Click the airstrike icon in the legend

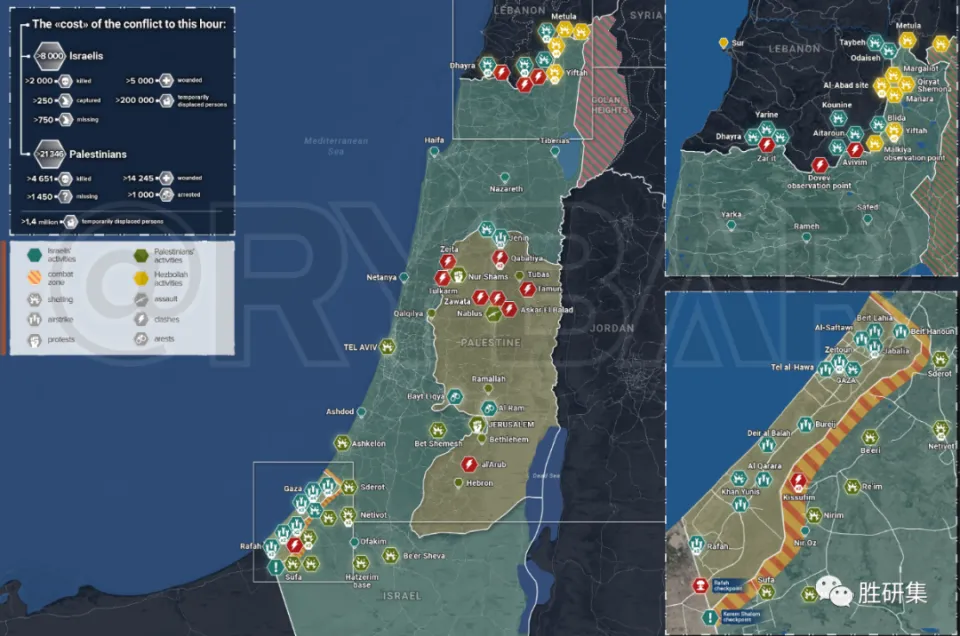[35, 320]
